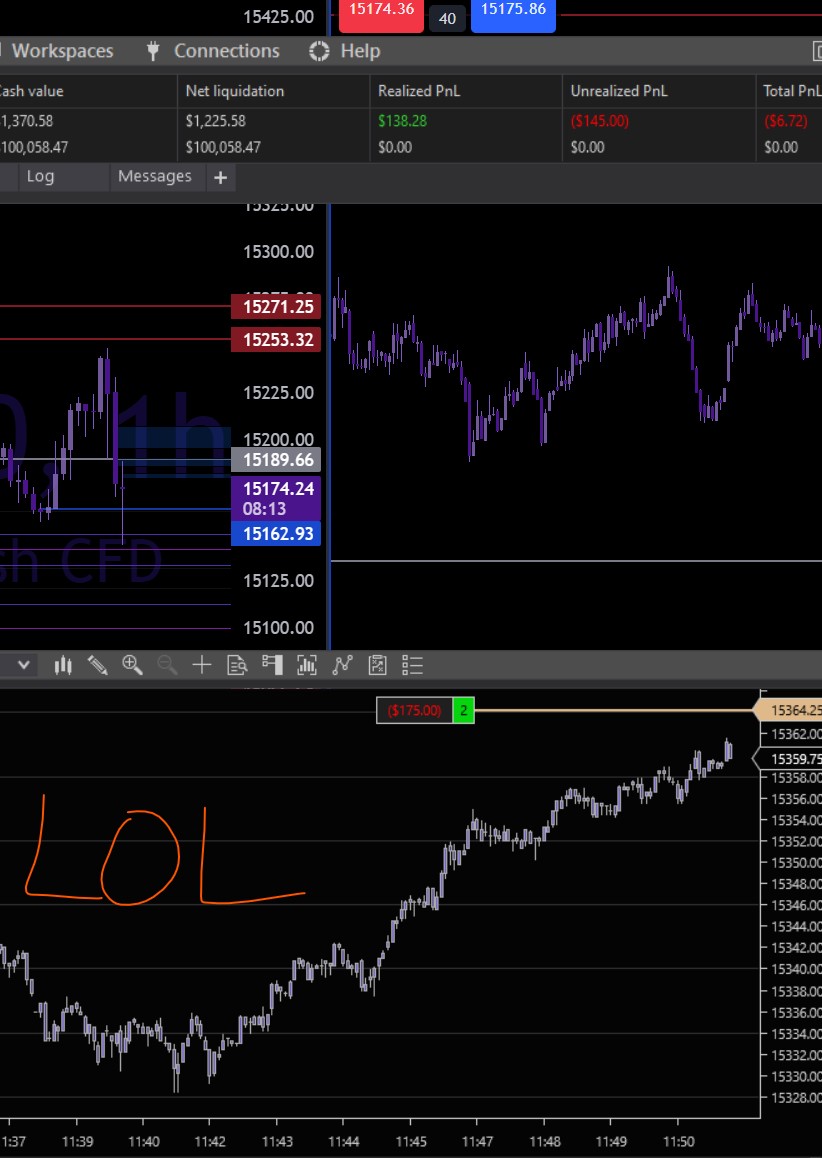Open the data series bar-chart icon

[306, 665]
